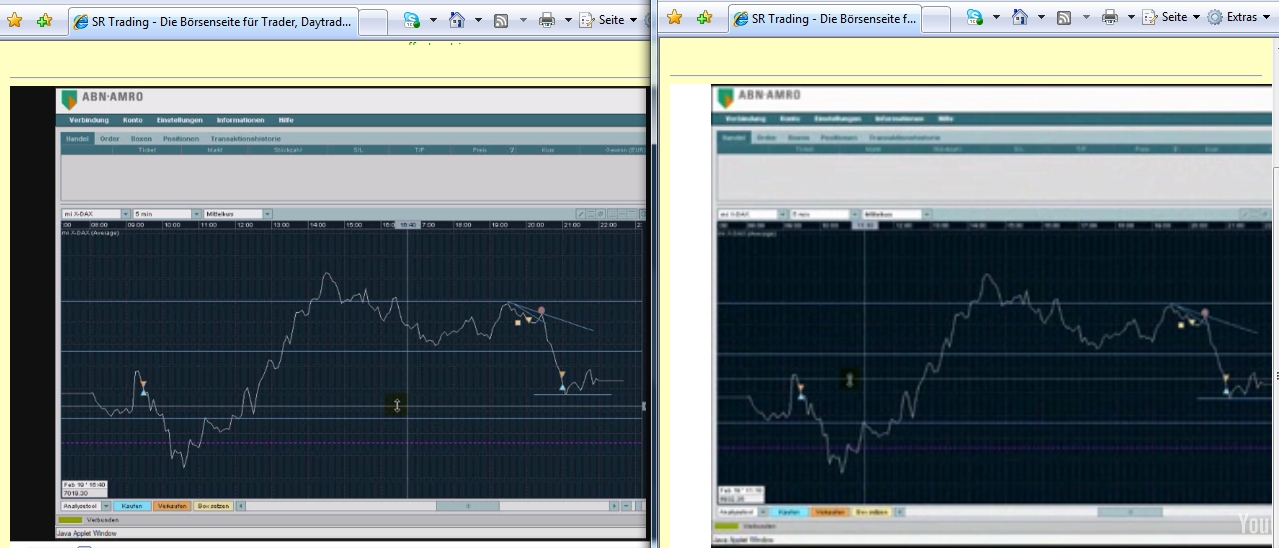
Task: Click the yellow square marker on left chart
Action: [x=518, y=322]
